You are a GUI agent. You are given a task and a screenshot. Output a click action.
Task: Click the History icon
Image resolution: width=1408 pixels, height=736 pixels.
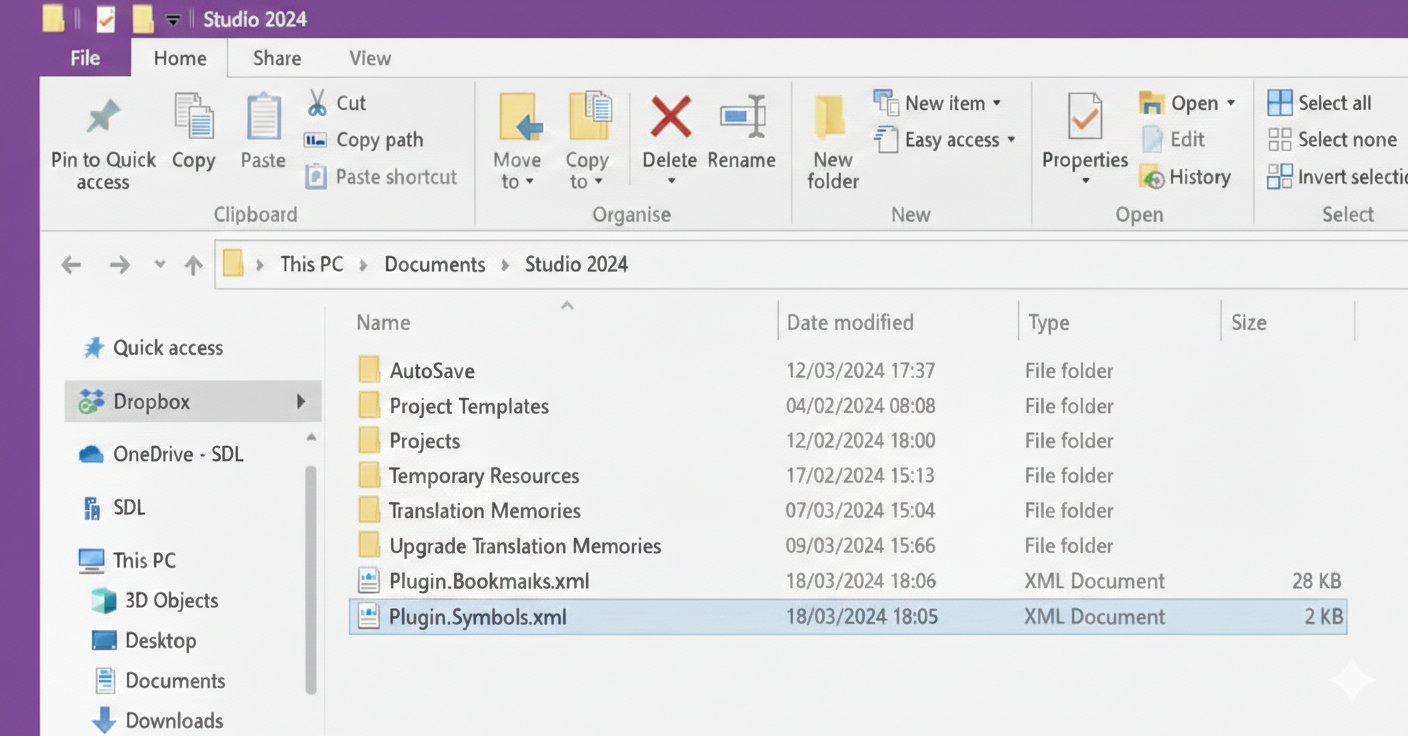click(x=1153, y=177)
